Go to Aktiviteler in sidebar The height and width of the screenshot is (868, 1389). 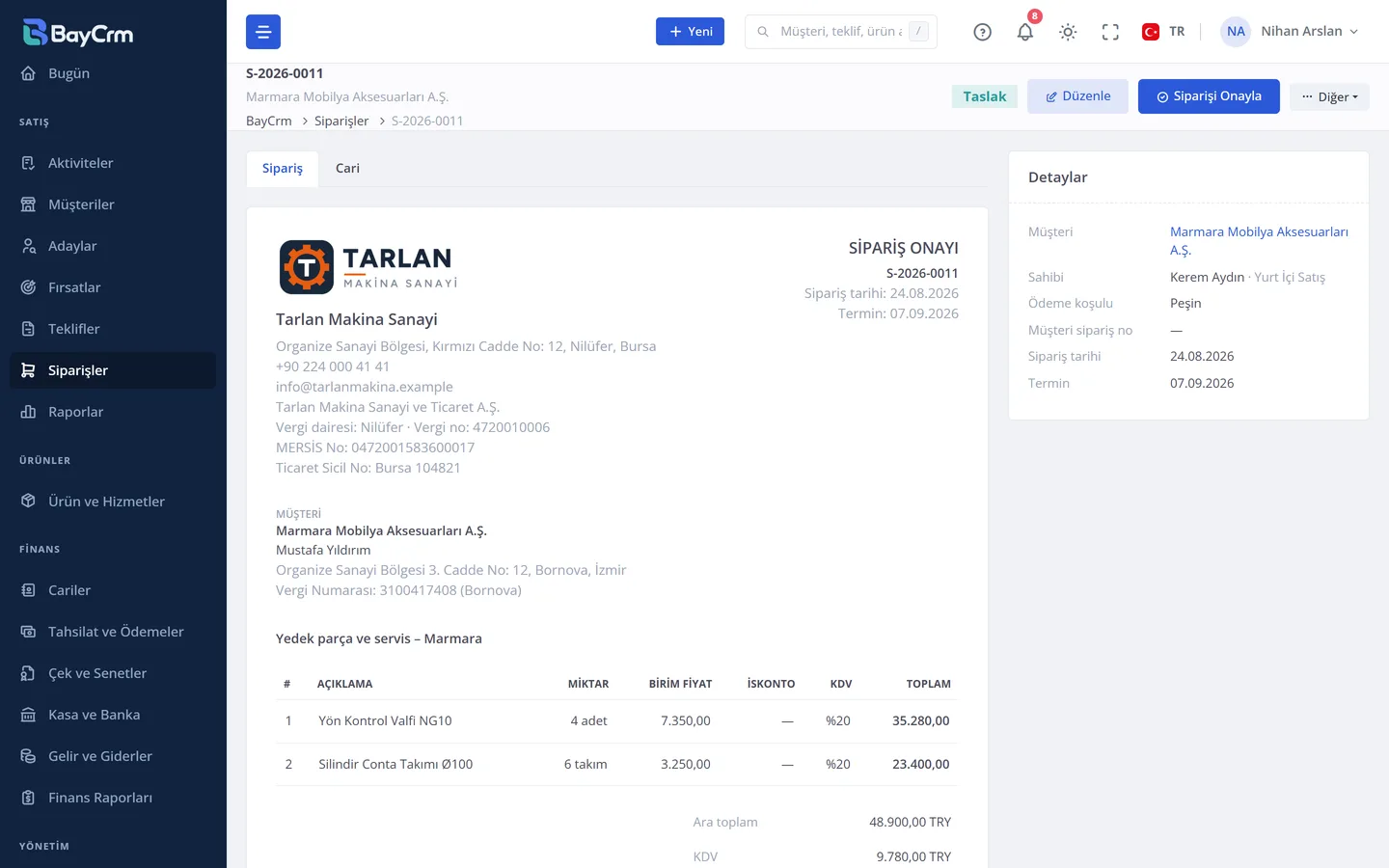click(113, 163)
